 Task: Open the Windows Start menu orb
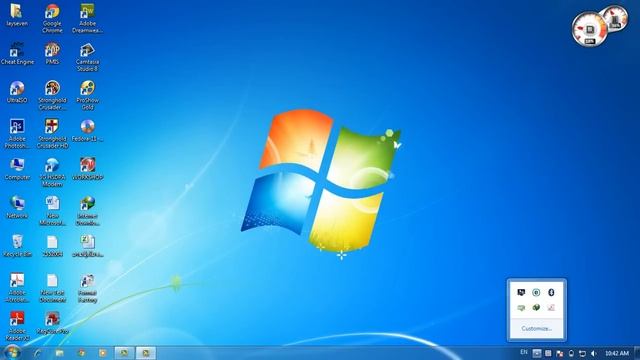[x=12, y=352]
